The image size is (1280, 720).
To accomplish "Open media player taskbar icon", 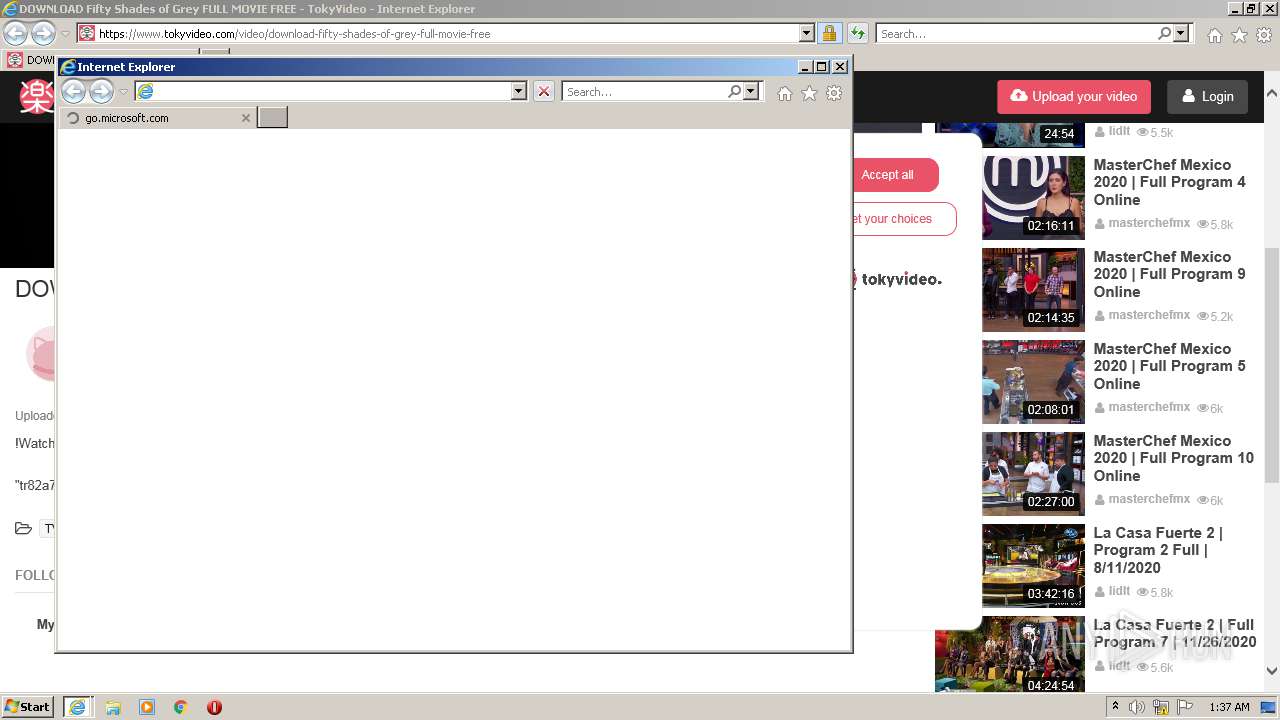I will (147, 707).
